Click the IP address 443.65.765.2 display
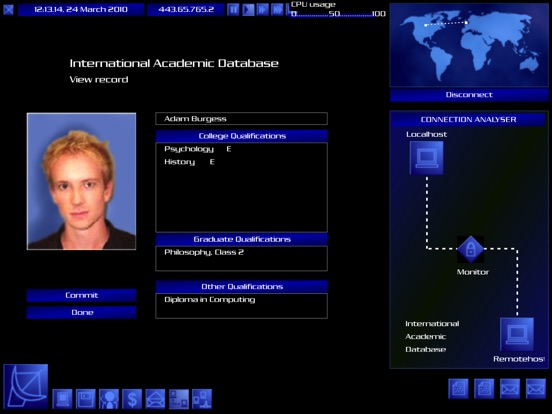The image size is (552, 414). coord(186,10)
